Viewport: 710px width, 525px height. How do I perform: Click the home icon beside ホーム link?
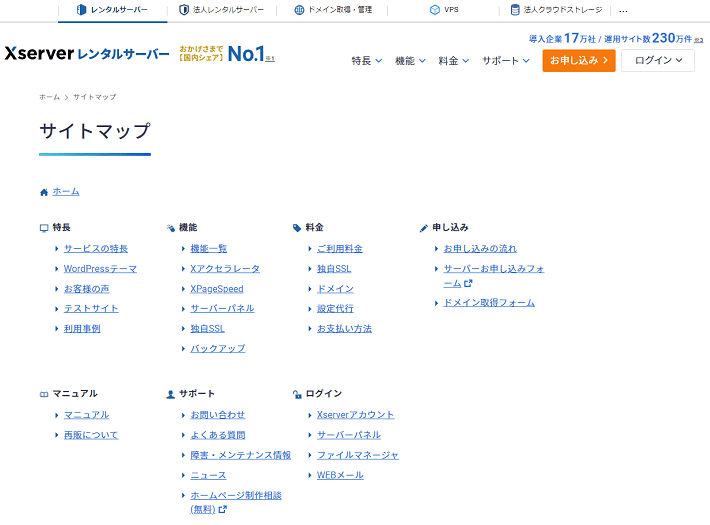(x=43, y=192)
